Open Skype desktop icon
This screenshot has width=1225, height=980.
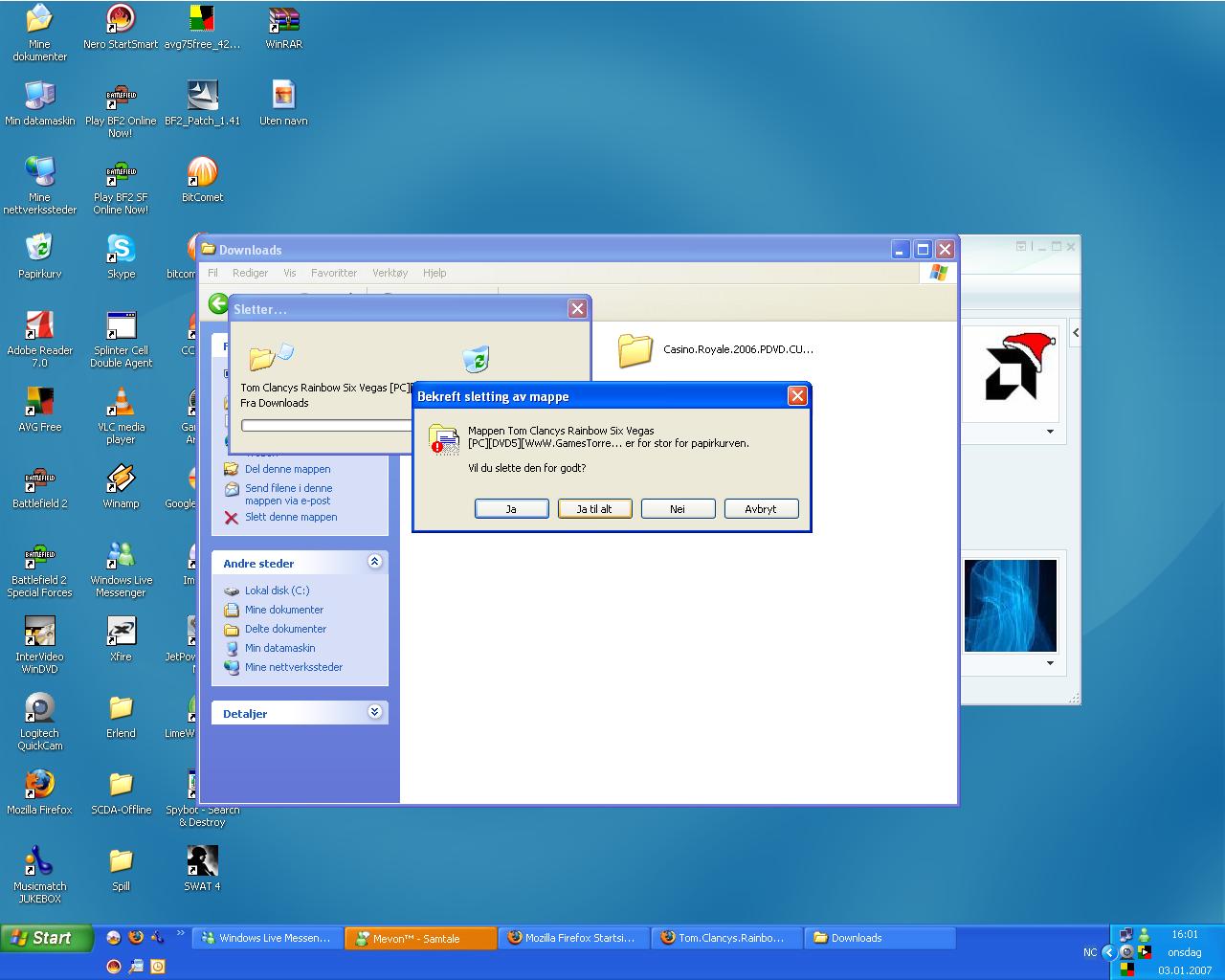121,256
